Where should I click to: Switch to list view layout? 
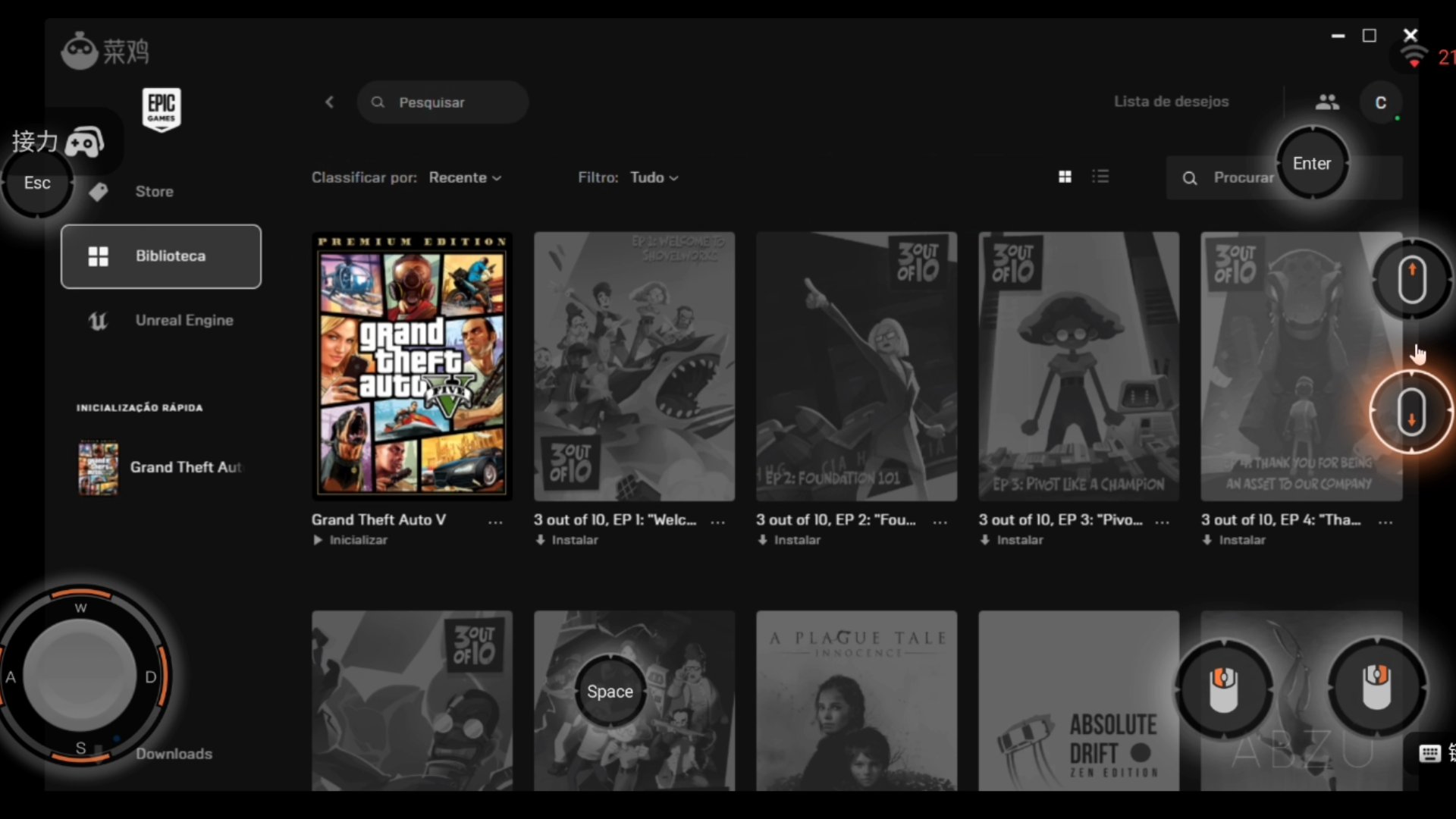1100,177
